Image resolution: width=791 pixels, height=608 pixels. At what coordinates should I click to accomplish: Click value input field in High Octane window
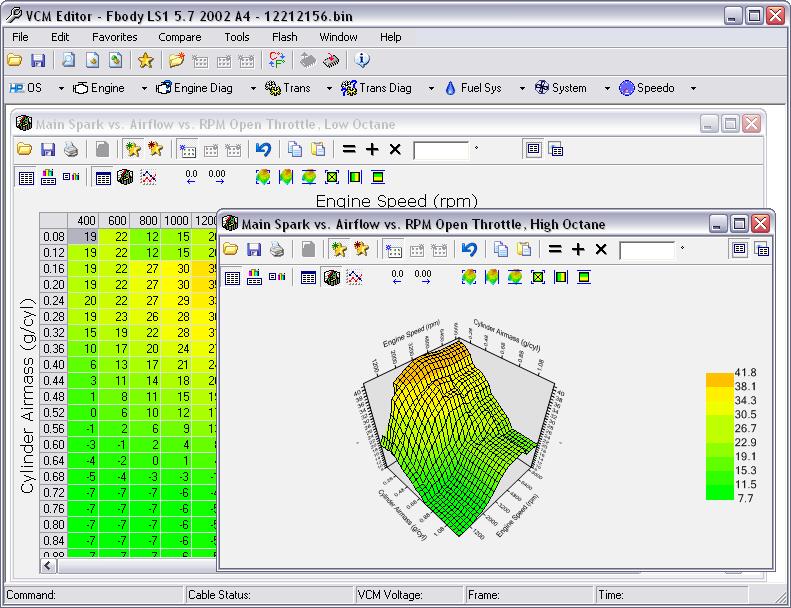click(648, 250)
